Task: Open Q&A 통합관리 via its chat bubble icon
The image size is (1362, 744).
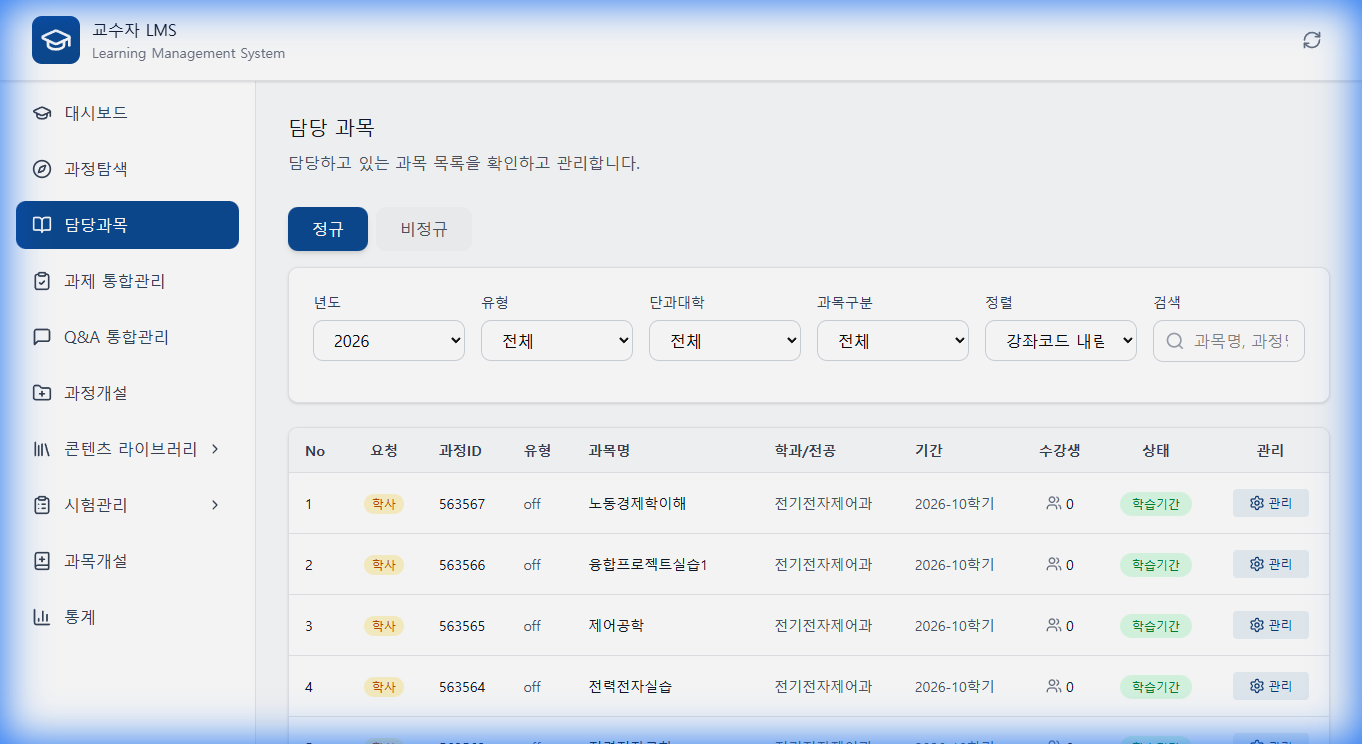Action: point(41,337)
